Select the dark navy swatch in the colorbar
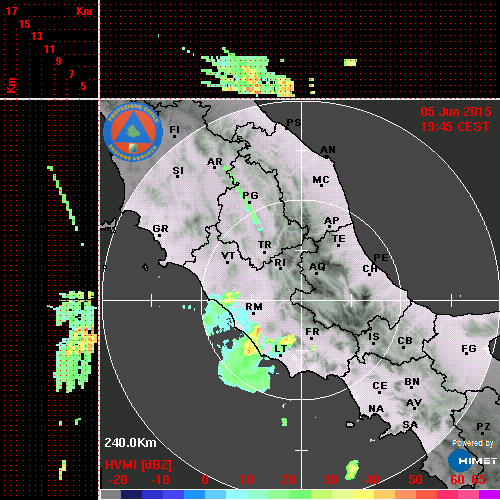This screenshot has height=500, width=500. click(x=131, y=494)
